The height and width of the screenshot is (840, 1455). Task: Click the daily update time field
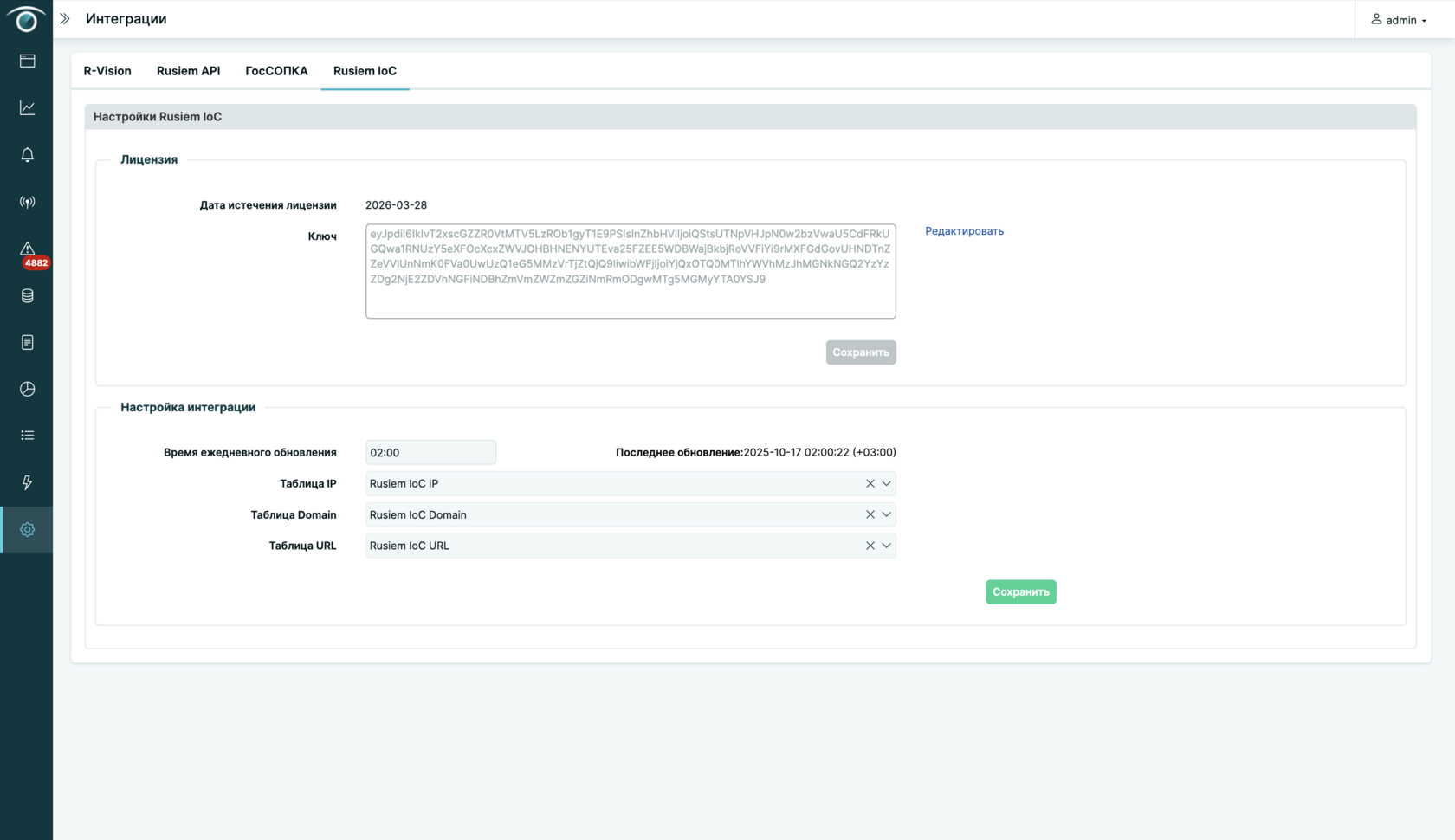(x=430, y=452)
